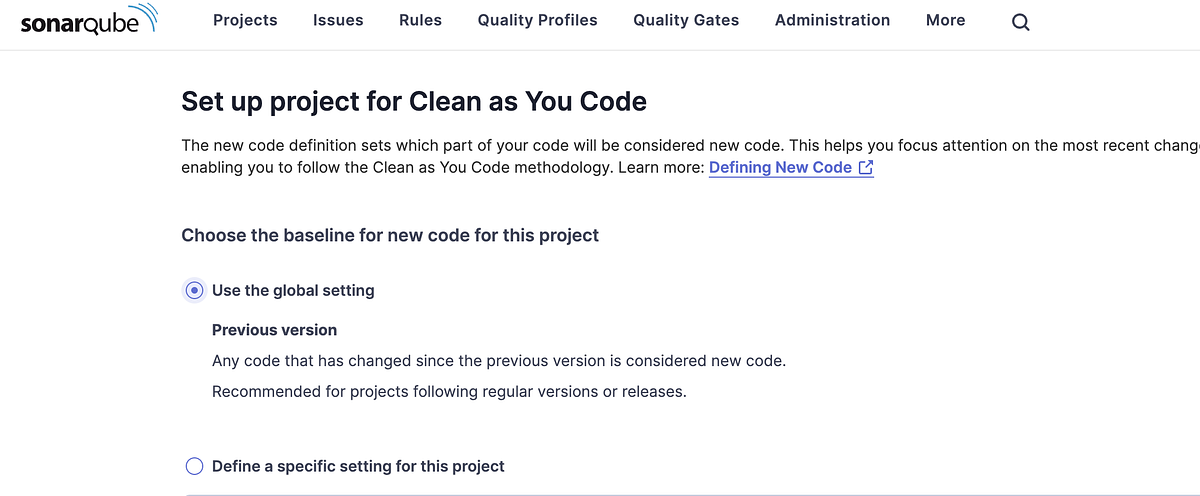This screenshot has height=496, width=1200.
Task: Open the Administration menu item
Action: point(832,20)
